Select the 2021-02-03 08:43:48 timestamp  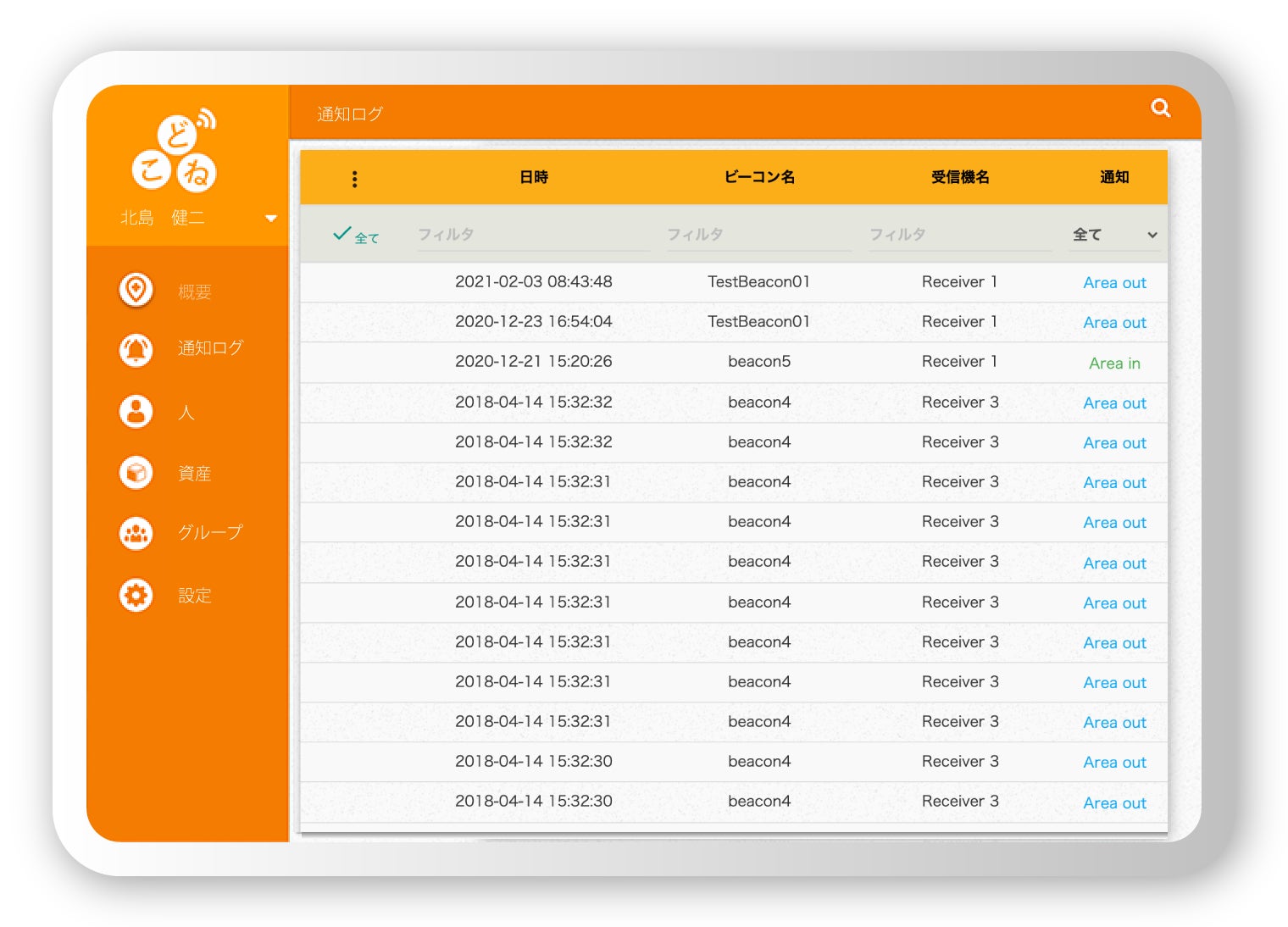[x=534, y=281]
